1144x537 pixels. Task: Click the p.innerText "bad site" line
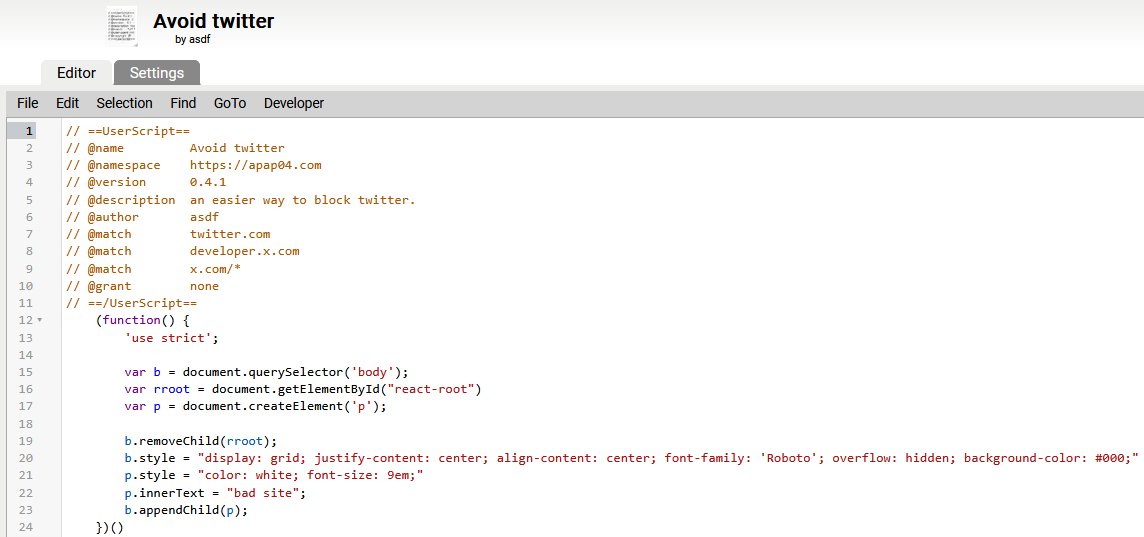point(215,492)
